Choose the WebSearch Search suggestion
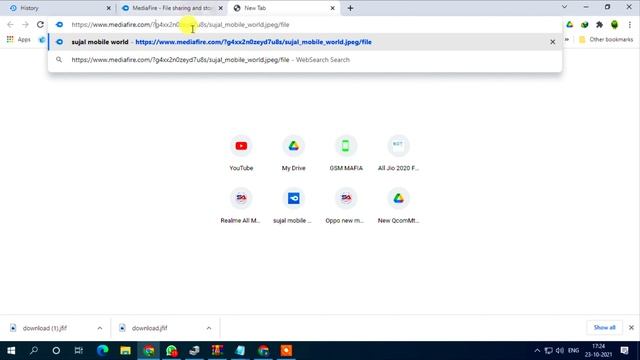The height and width of the screenshot is (360, 640). point(305,60)
